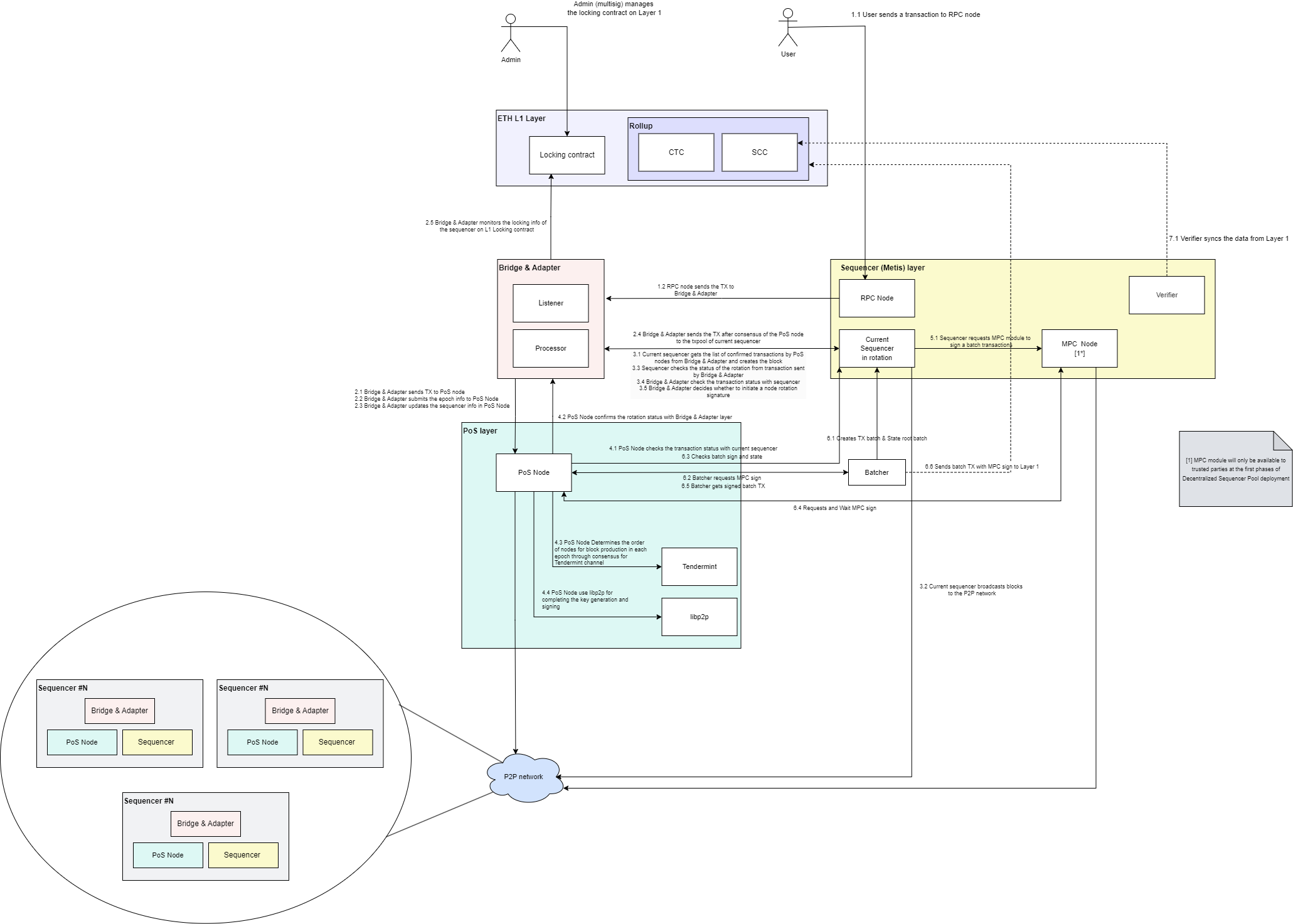Click '6.4 Requests and Wait MPC sign' label
Viewport: 1293px width, 924px height.
(x=834, y=508)
